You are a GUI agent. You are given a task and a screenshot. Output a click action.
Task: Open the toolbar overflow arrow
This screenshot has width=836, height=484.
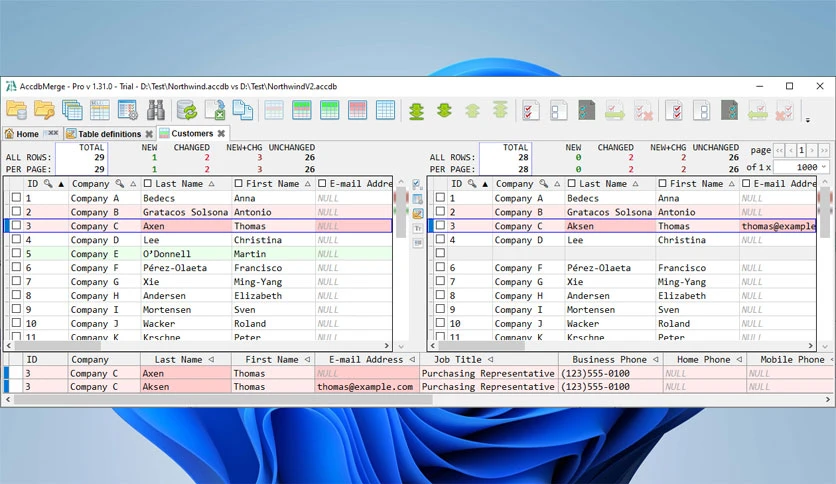point(808,120)
